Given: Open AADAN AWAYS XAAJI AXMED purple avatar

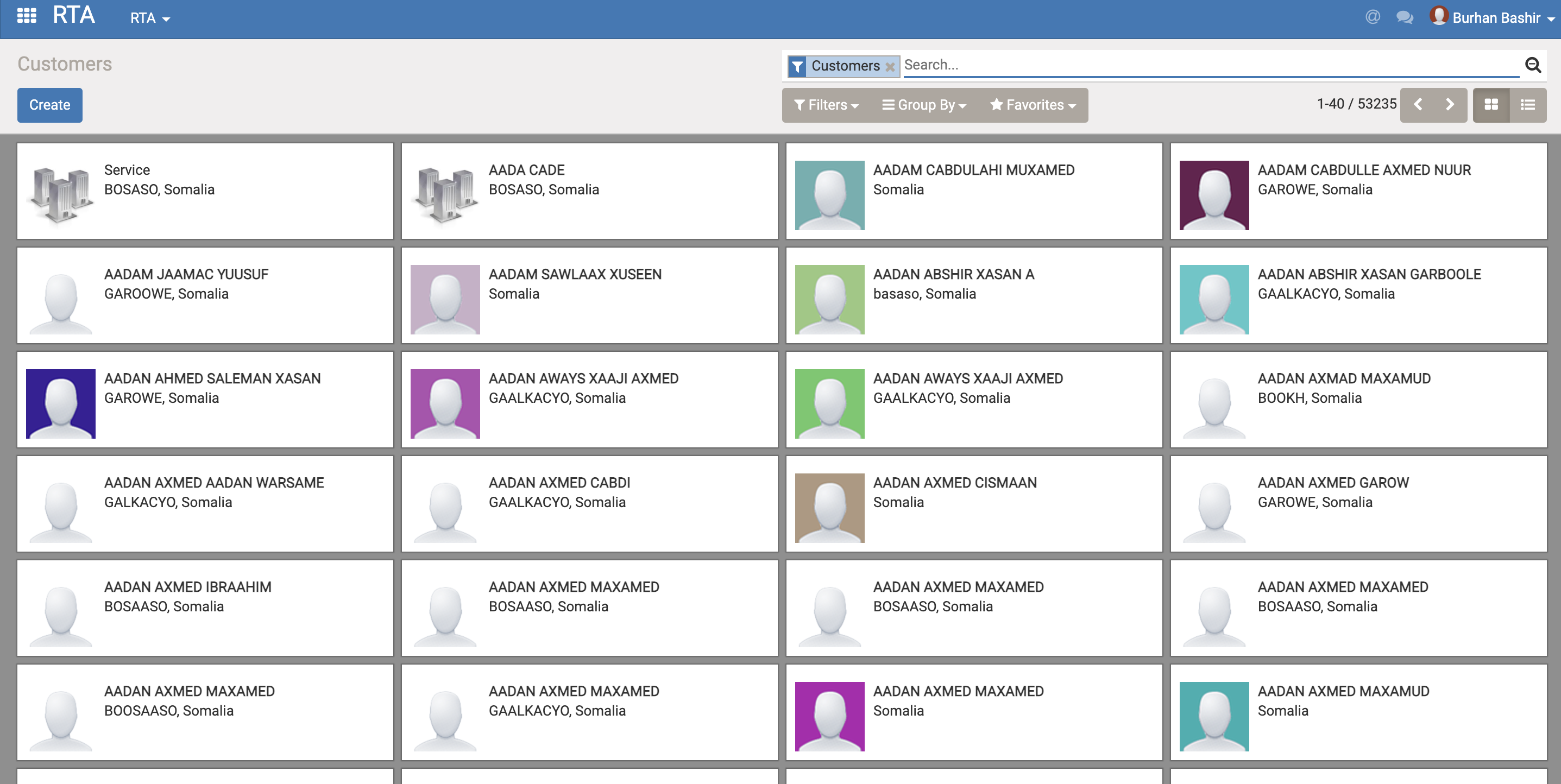Looking at the screenshot, I should pos(445,403).
